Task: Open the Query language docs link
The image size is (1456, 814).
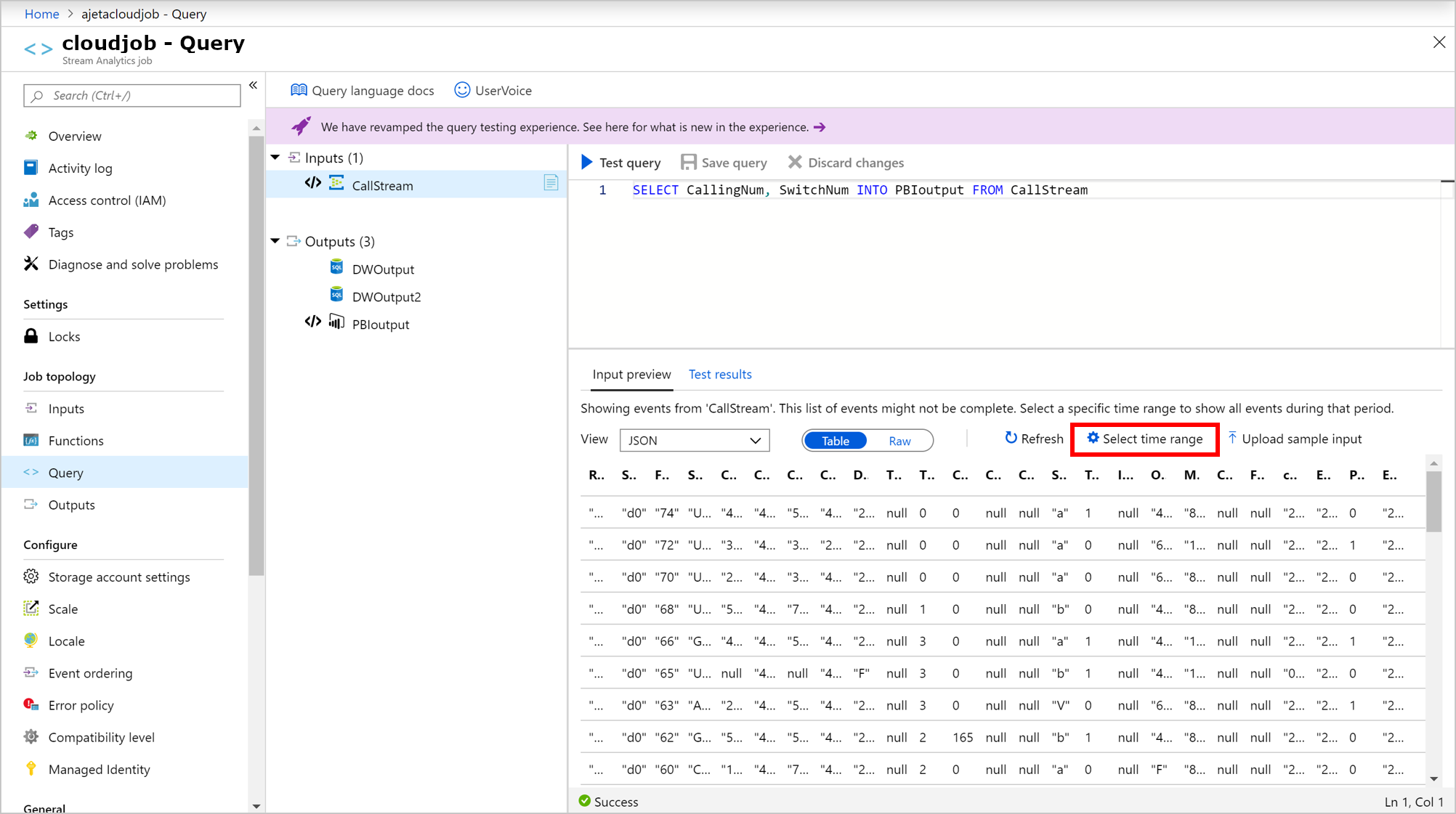Action: pos(363,90)
